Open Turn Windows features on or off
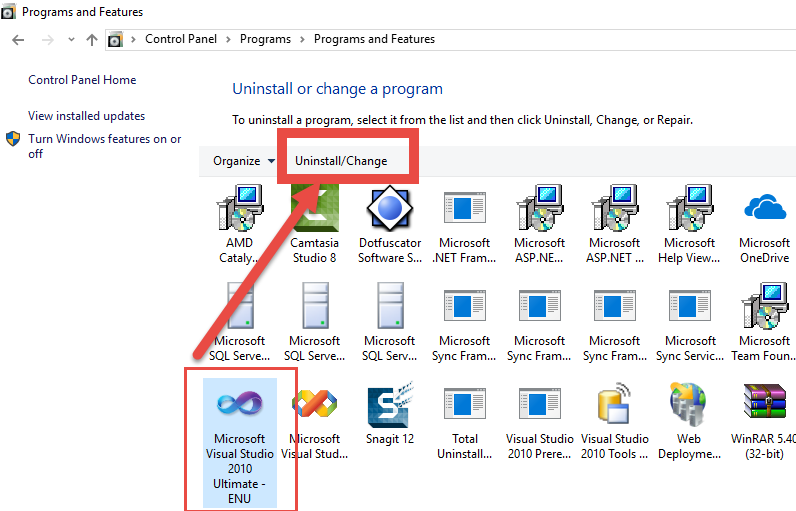Image resolution: width=796 pixels, height=511 pixels. tap(105, 146)
